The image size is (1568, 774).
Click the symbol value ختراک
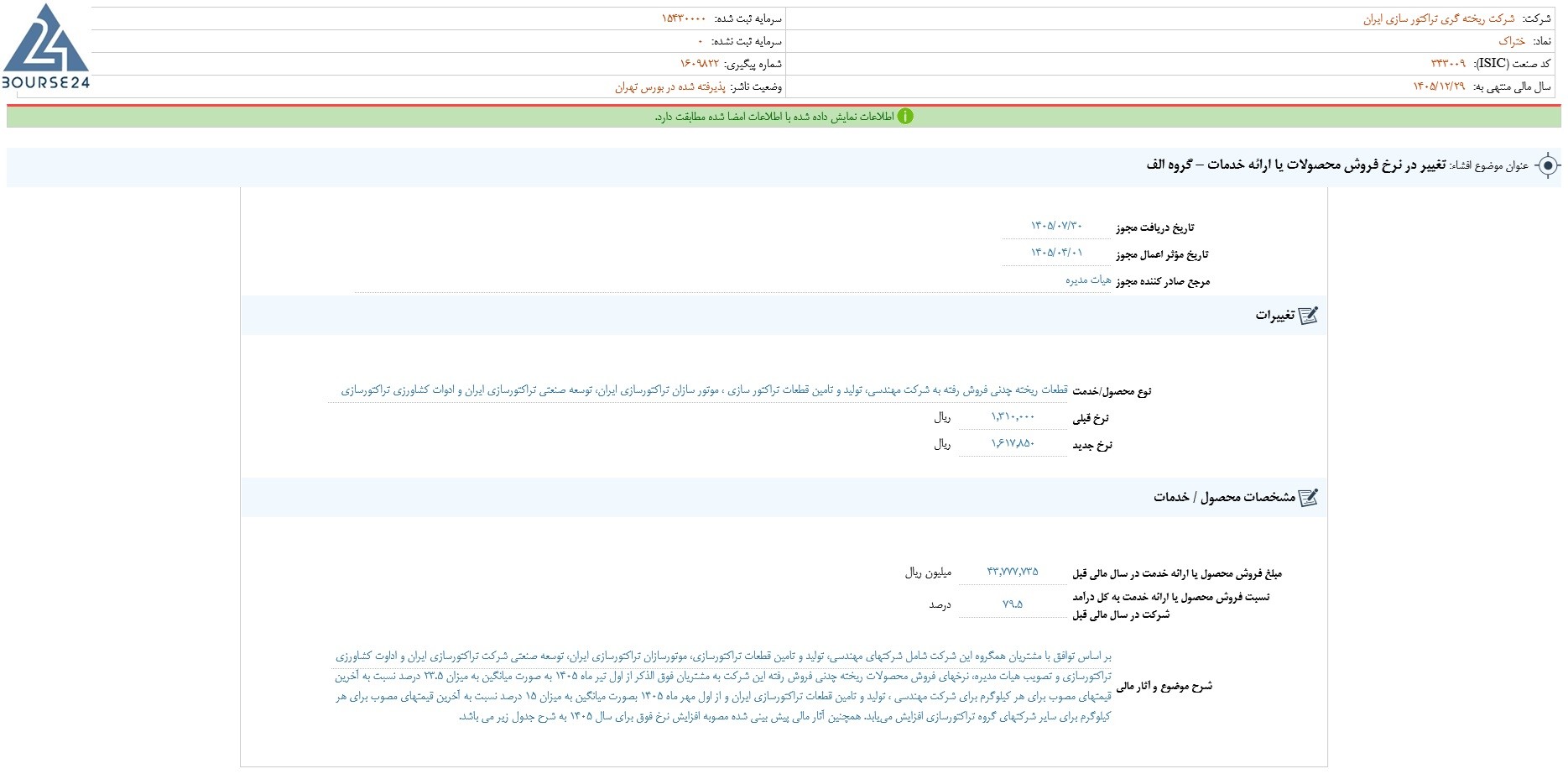pos(1512,41)
